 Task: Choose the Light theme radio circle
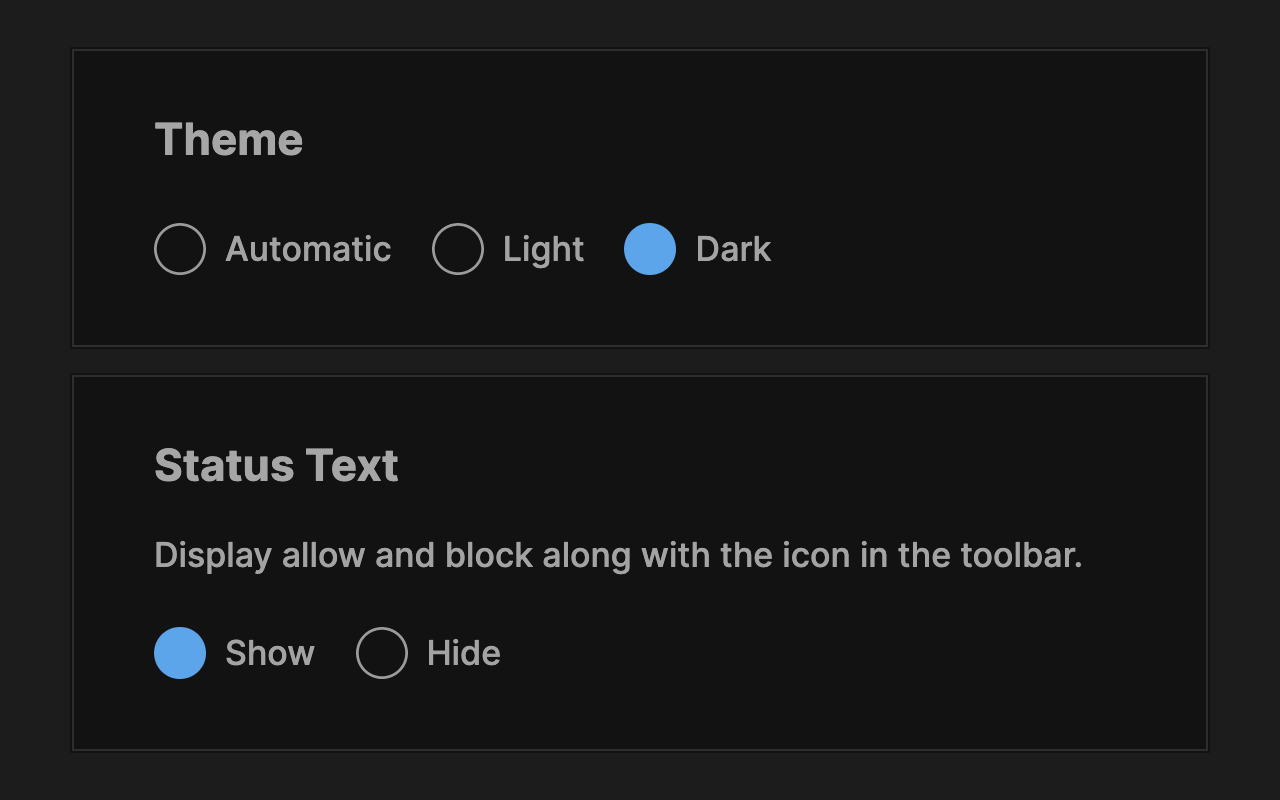point(458,249)
